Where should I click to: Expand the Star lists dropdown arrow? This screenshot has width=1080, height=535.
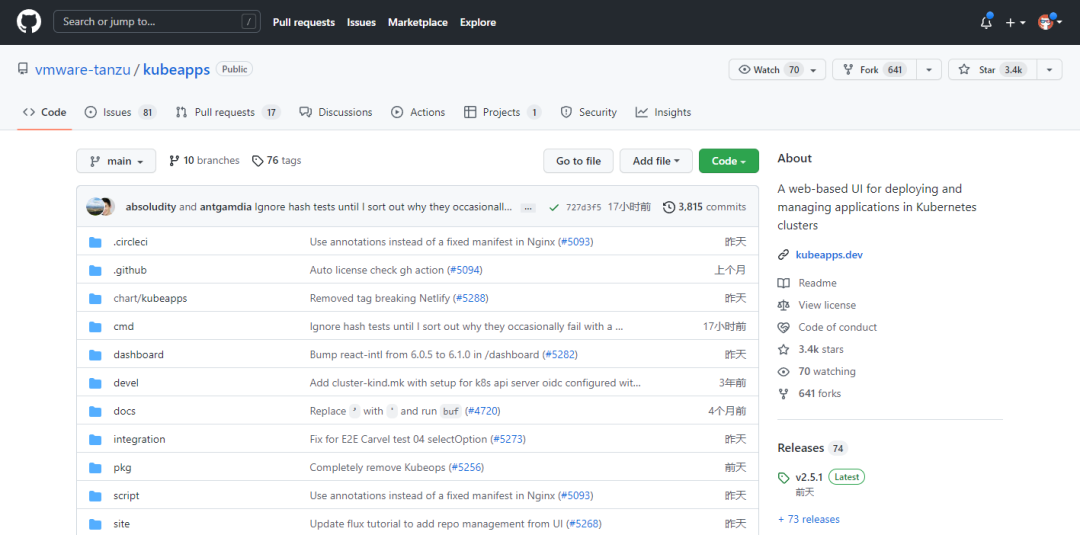click(x=1049, y=70)
